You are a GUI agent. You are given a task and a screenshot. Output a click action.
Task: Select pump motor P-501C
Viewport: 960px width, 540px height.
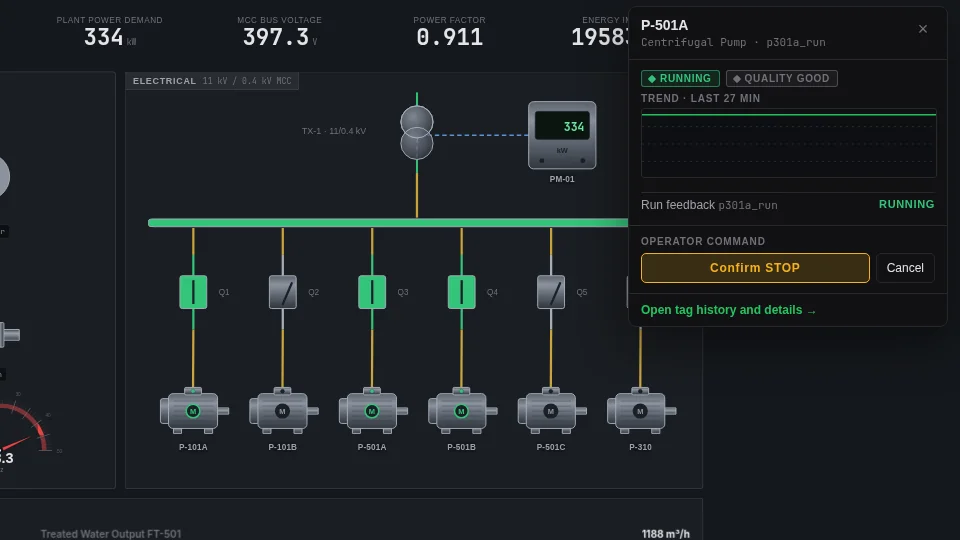[x=552, y=410]
